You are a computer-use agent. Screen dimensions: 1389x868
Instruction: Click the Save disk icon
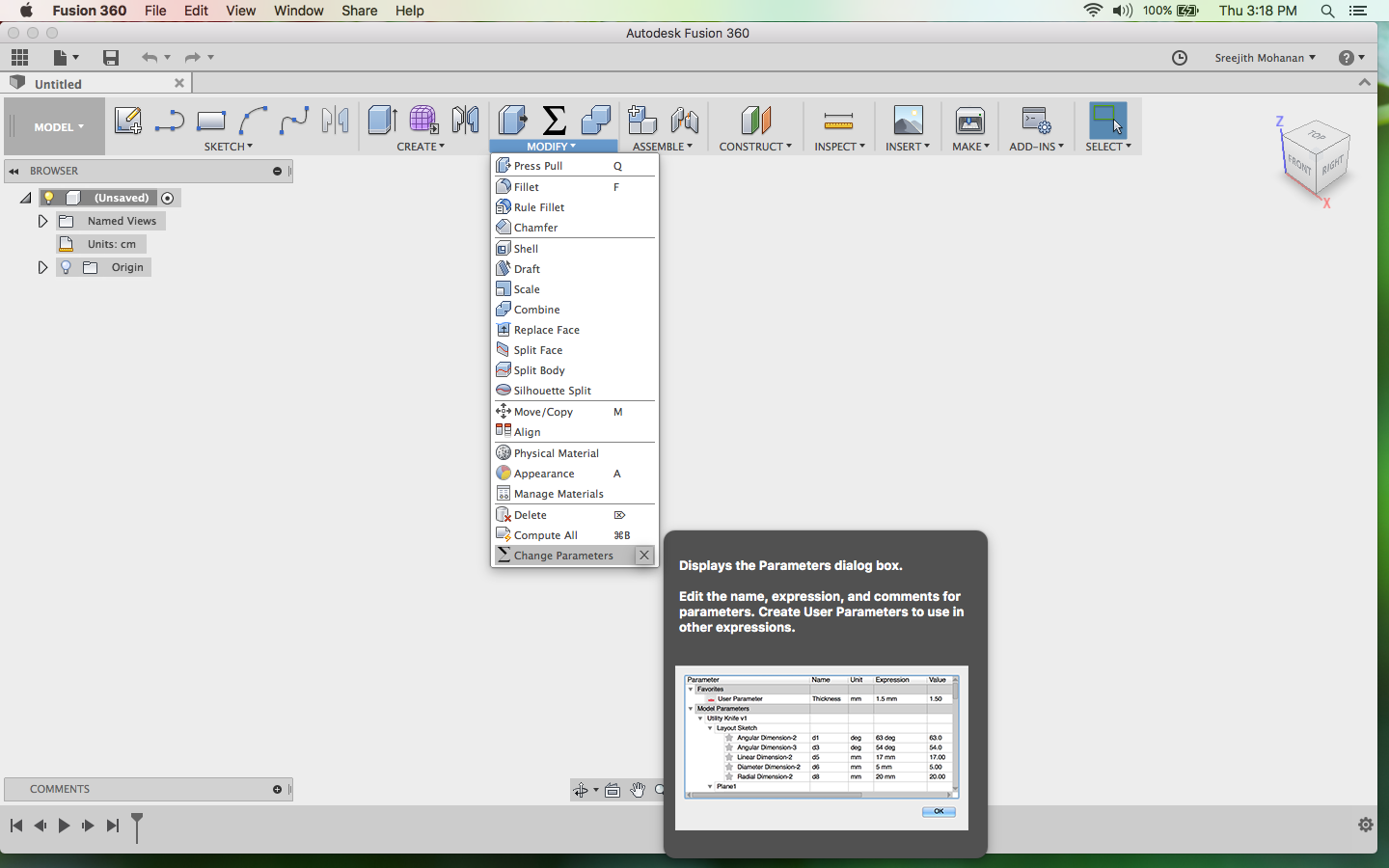coord(111,58)
